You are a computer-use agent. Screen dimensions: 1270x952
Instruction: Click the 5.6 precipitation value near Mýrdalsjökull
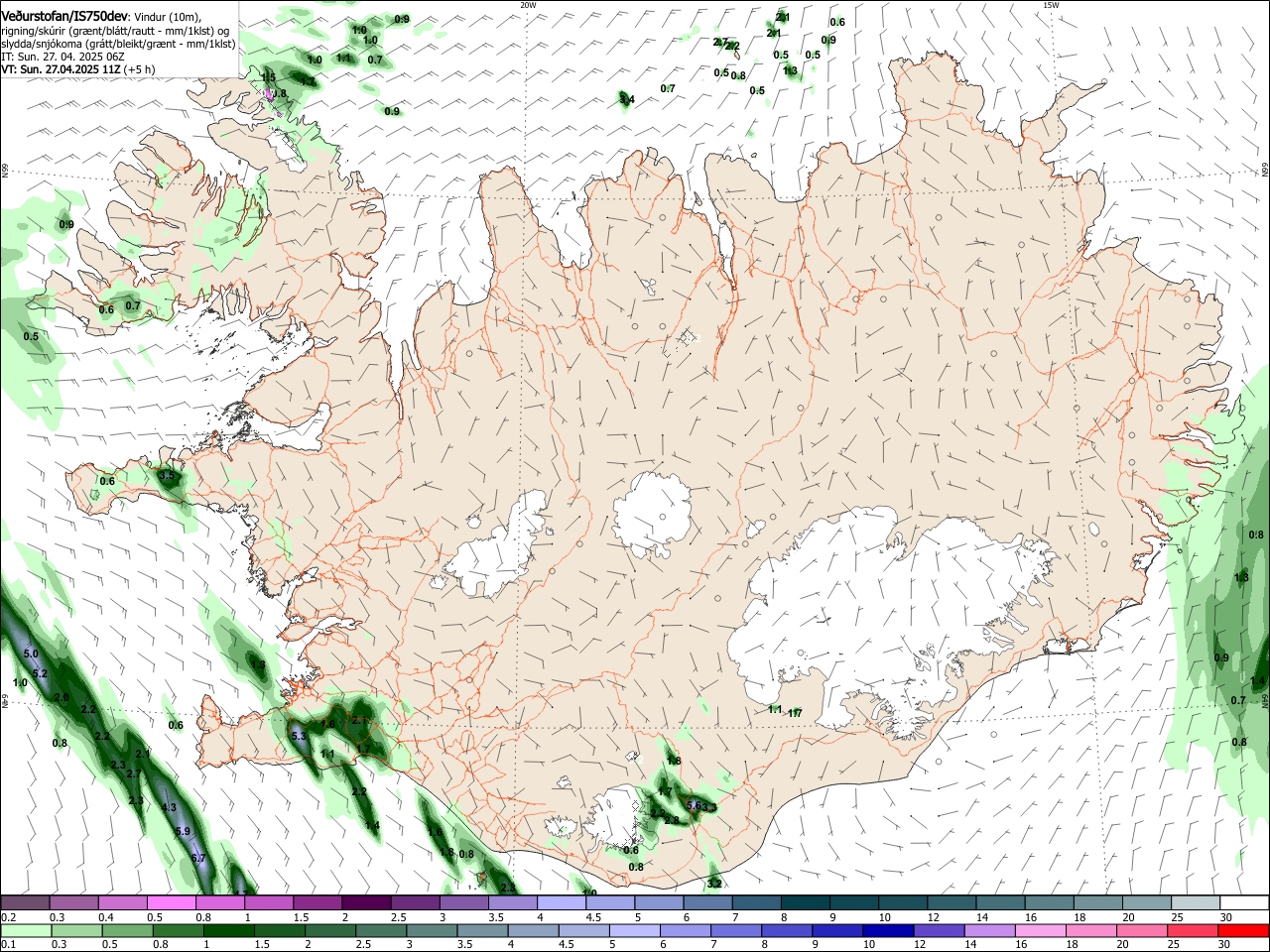[x=695, y=805]
